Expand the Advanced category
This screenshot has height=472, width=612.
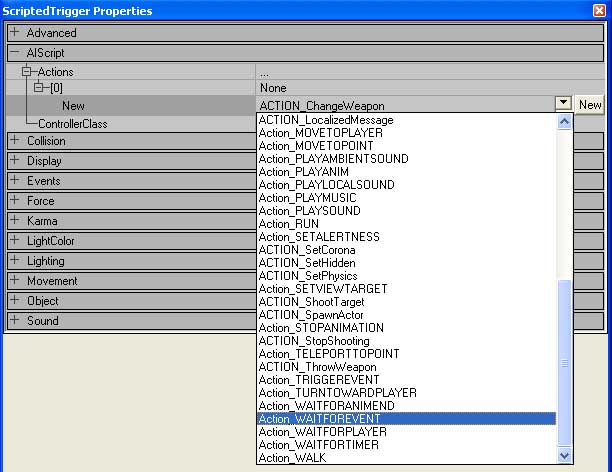coord(15,33)
